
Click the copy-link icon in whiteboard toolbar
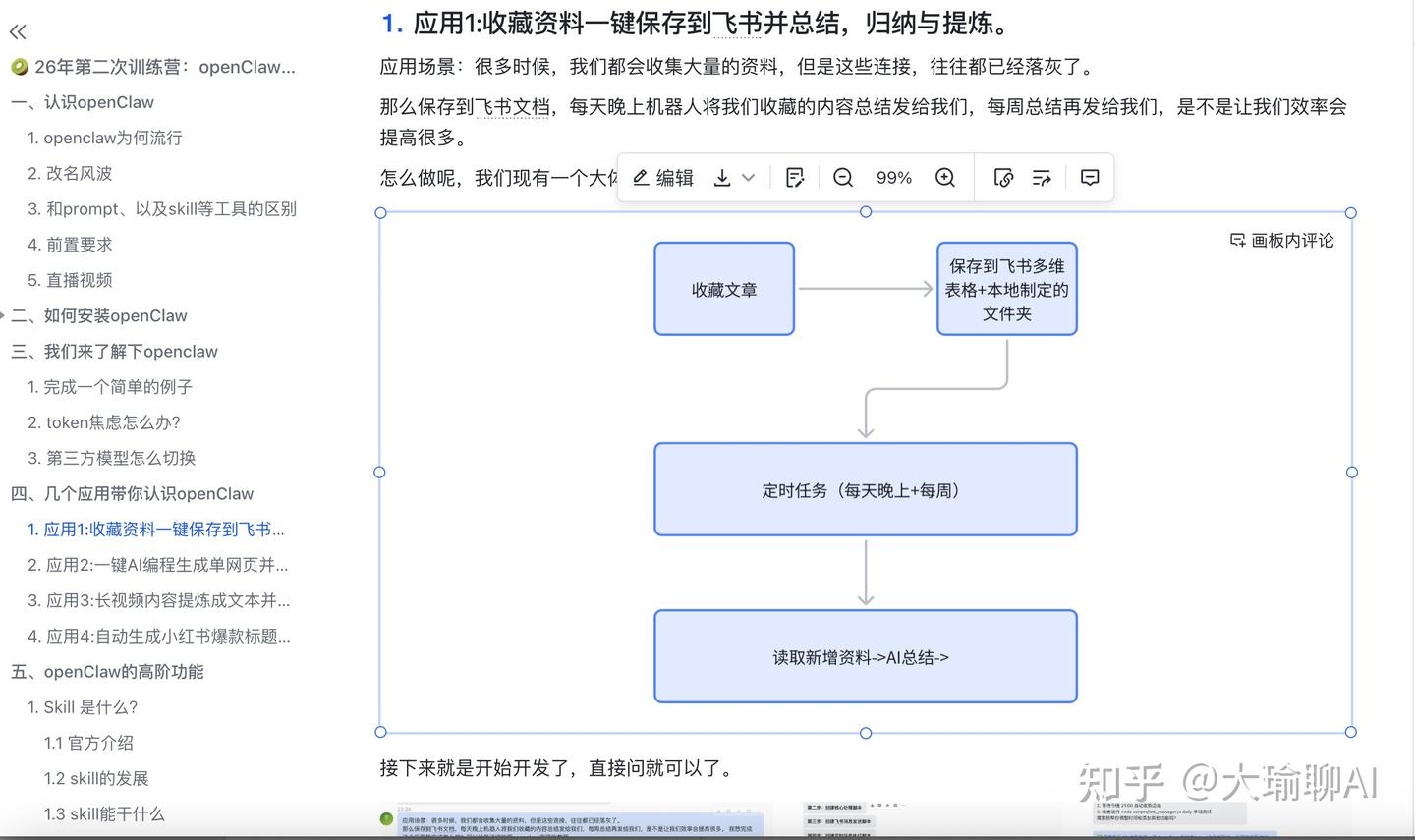point(1003,178)
